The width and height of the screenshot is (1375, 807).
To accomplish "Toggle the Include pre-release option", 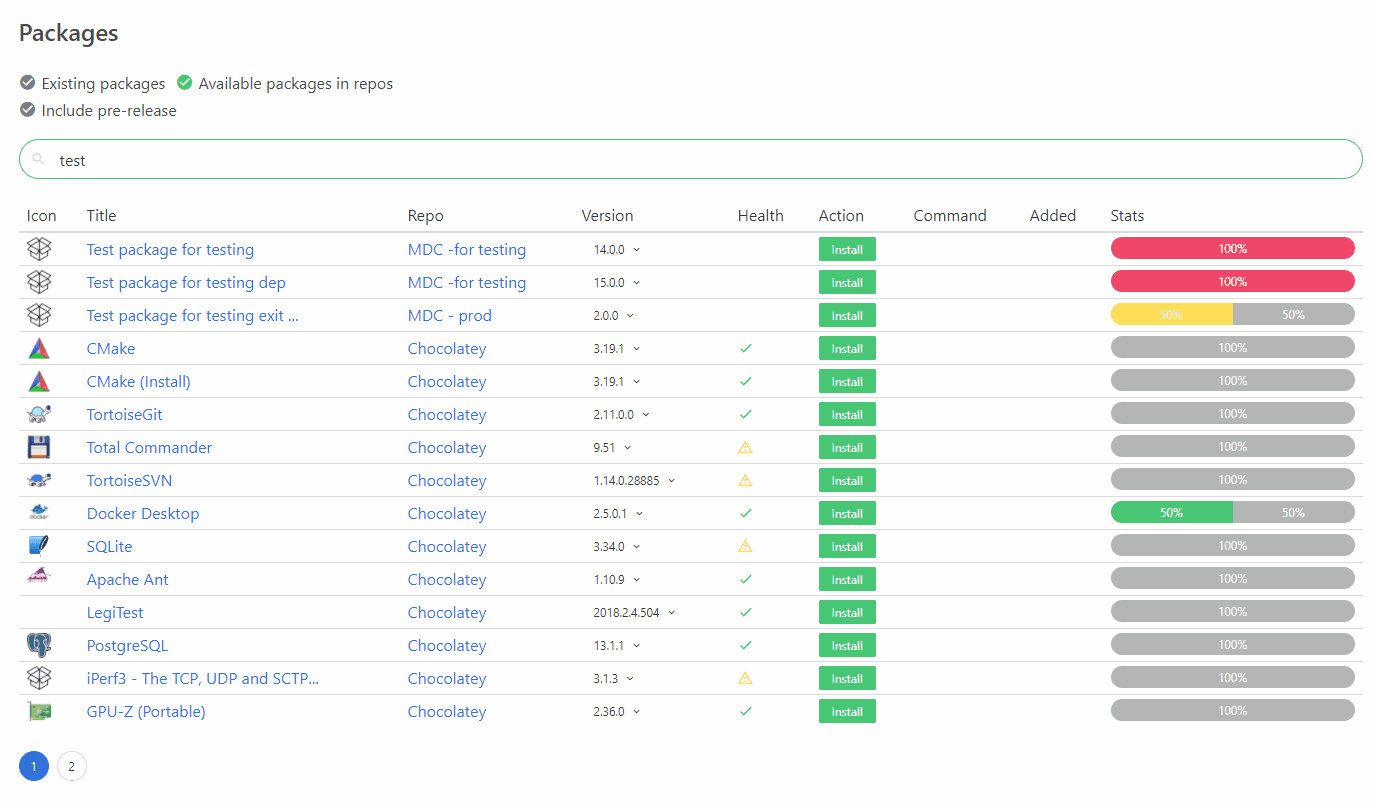I will click(x=98, y=110).
